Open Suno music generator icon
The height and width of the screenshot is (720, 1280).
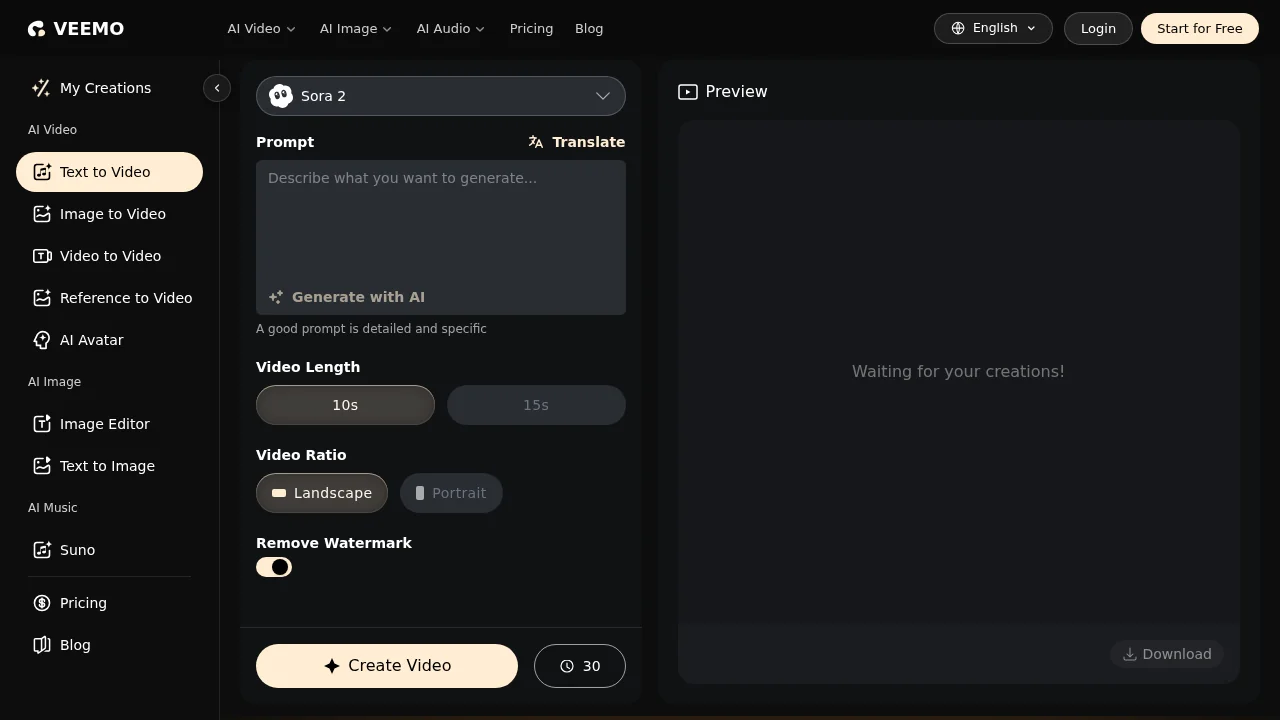coord(42,550)
